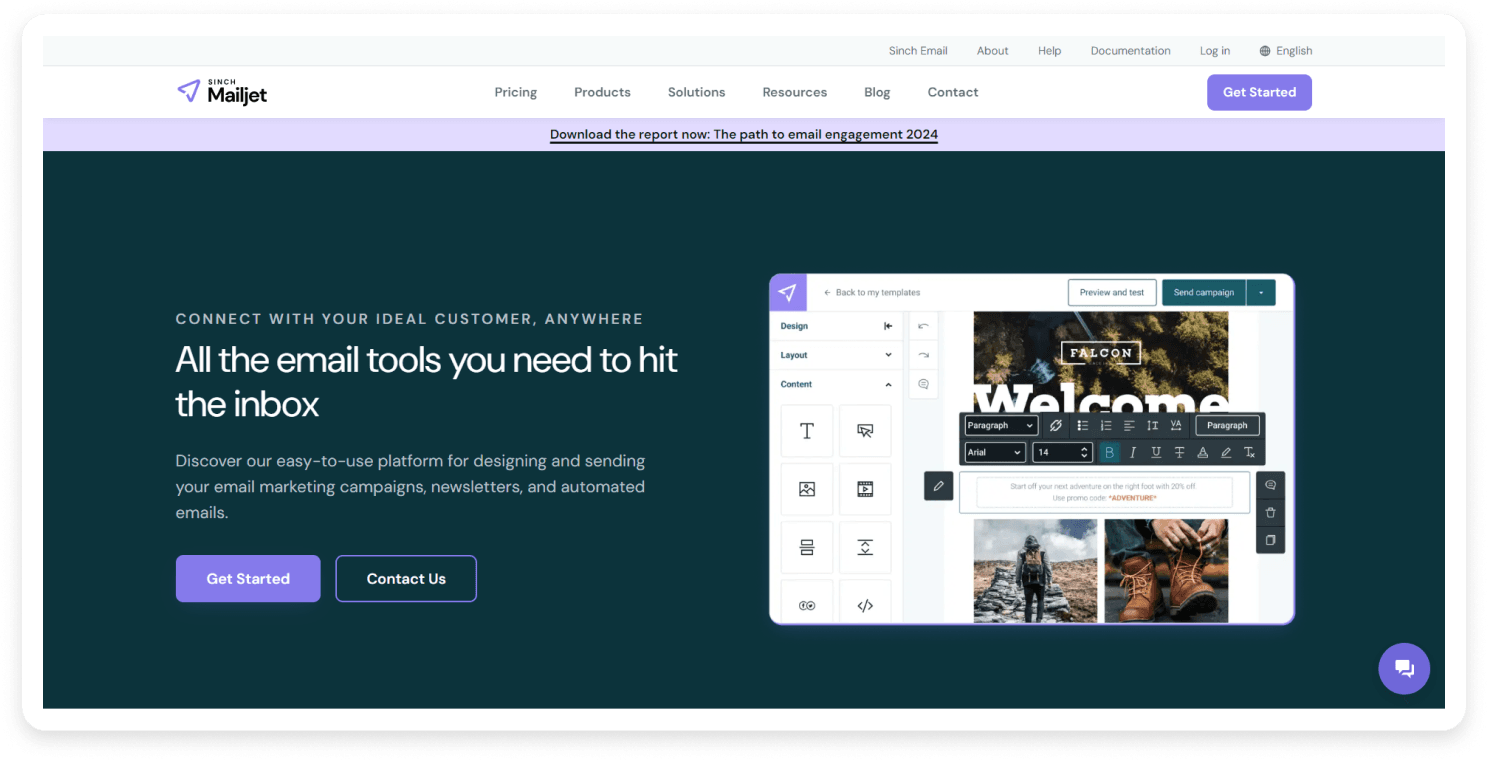Click comment icon below the redo arrow

coord(923,384)
